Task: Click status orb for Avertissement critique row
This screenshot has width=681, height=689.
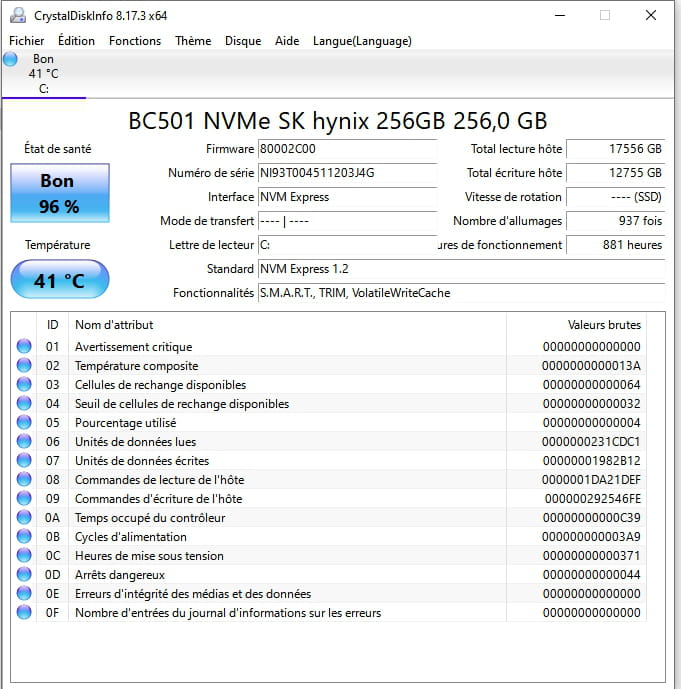Action: (24, 346)
